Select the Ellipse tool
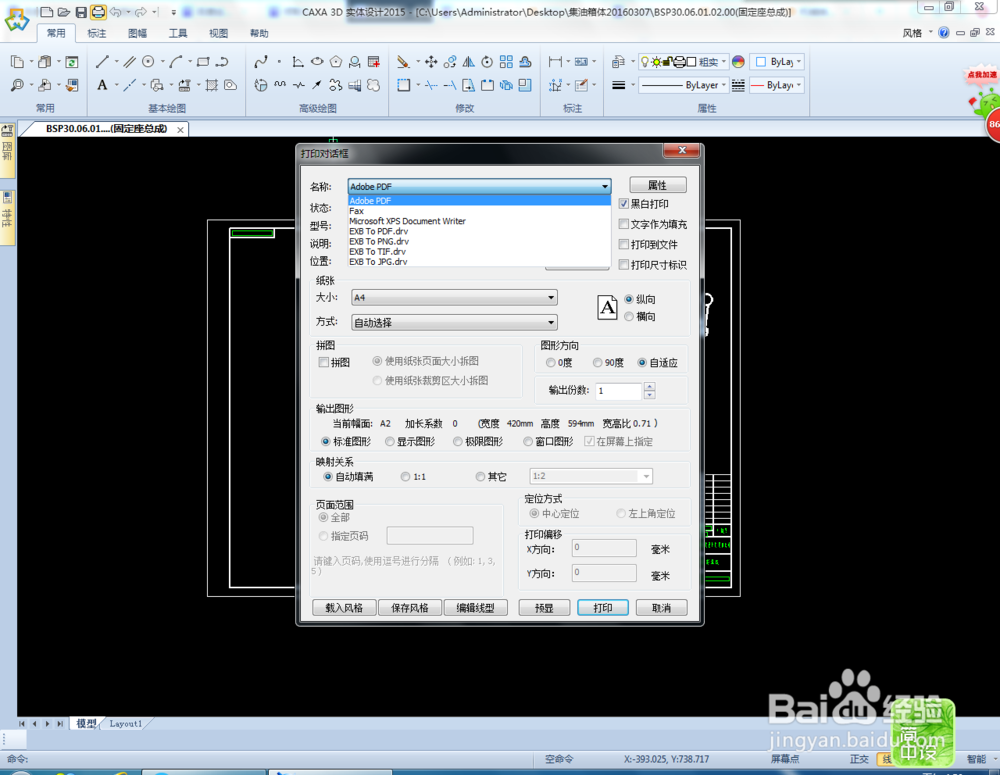Image resolution: width=1000 pixels, height=775 pixels. [x=317, y=62]
